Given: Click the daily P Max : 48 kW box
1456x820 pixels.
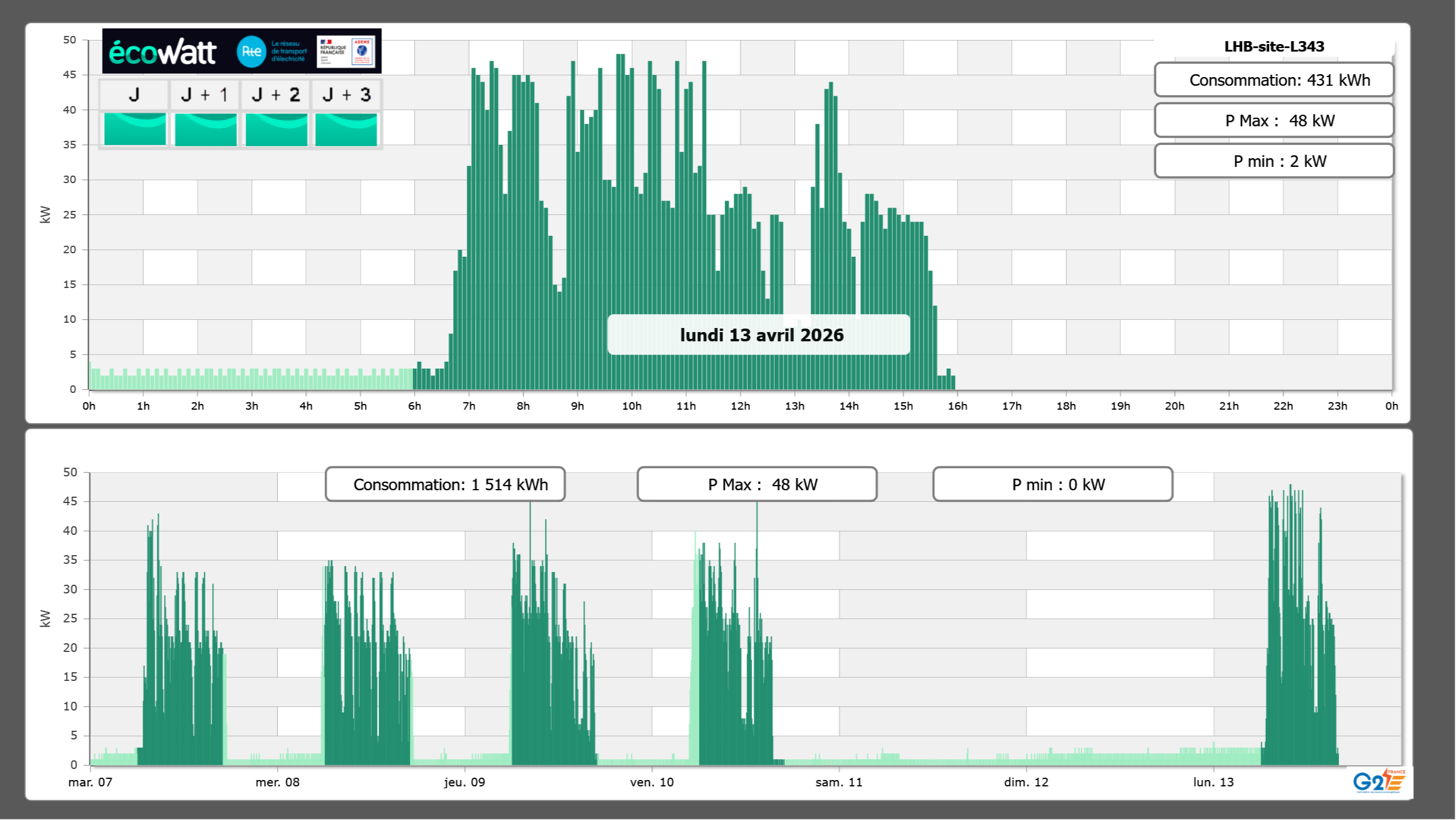Looking at the screenshot, I should (x=1274, y=121).
